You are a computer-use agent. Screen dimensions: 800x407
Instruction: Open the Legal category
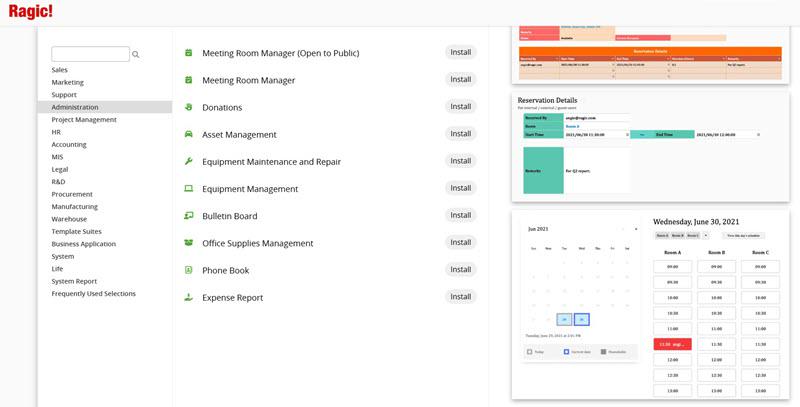click(60, 169)
